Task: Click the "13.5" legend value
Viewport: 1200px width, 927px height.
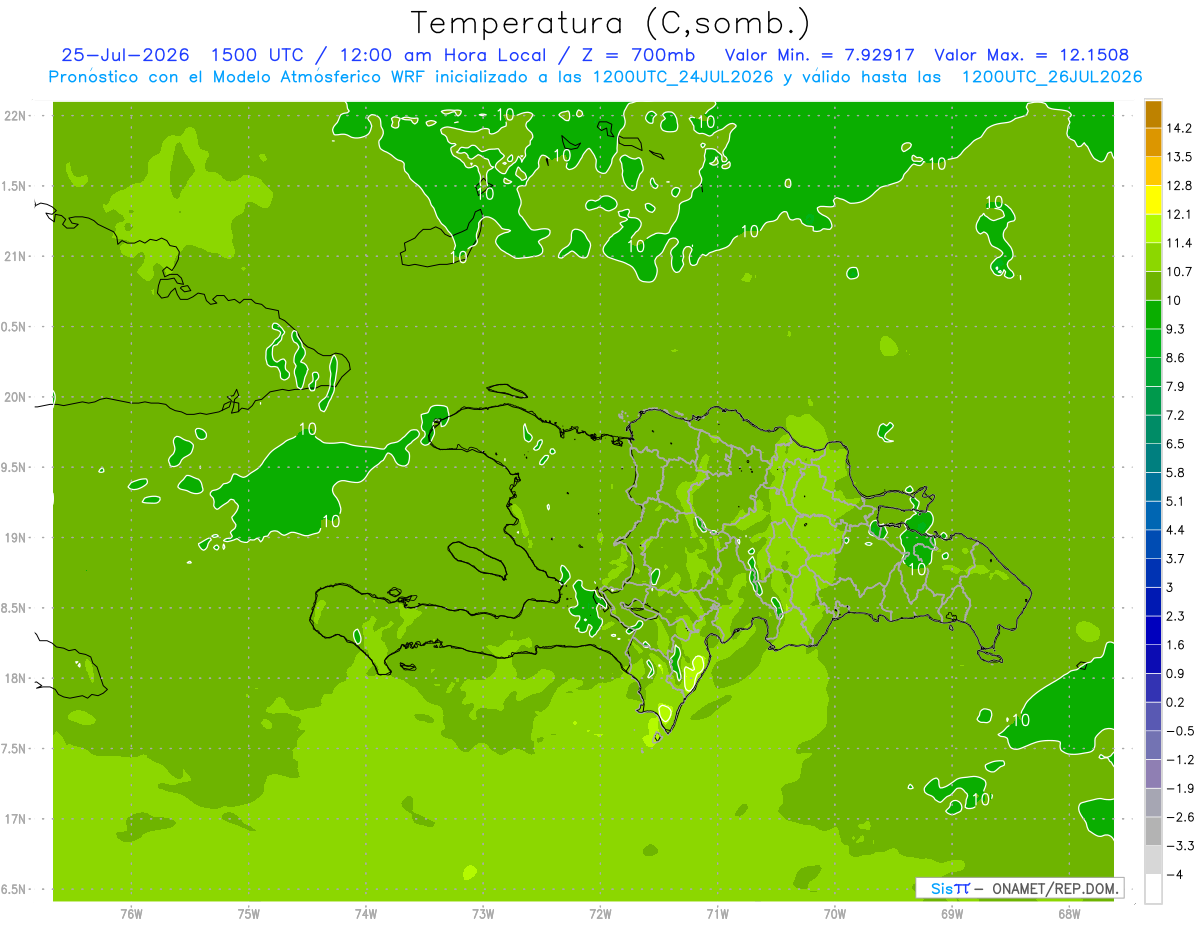Action: [x=1179, y=157]
